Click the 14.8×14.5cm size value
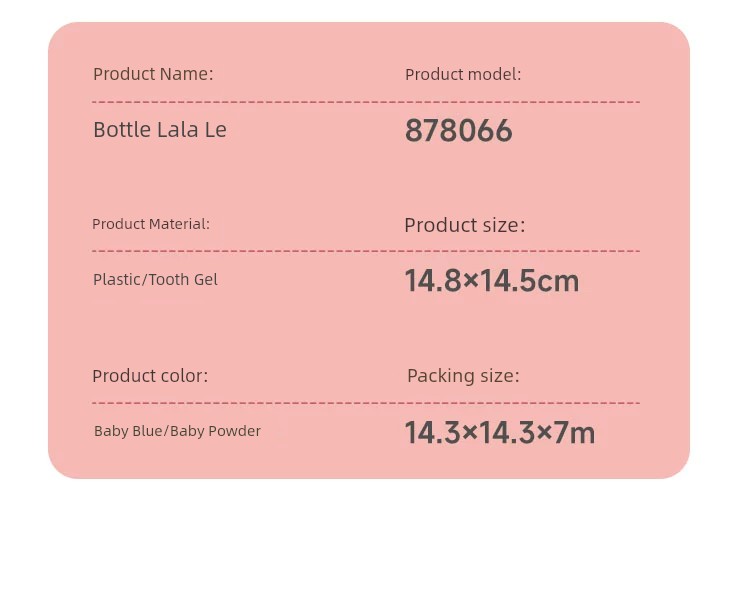 click(x=492, y=281)
